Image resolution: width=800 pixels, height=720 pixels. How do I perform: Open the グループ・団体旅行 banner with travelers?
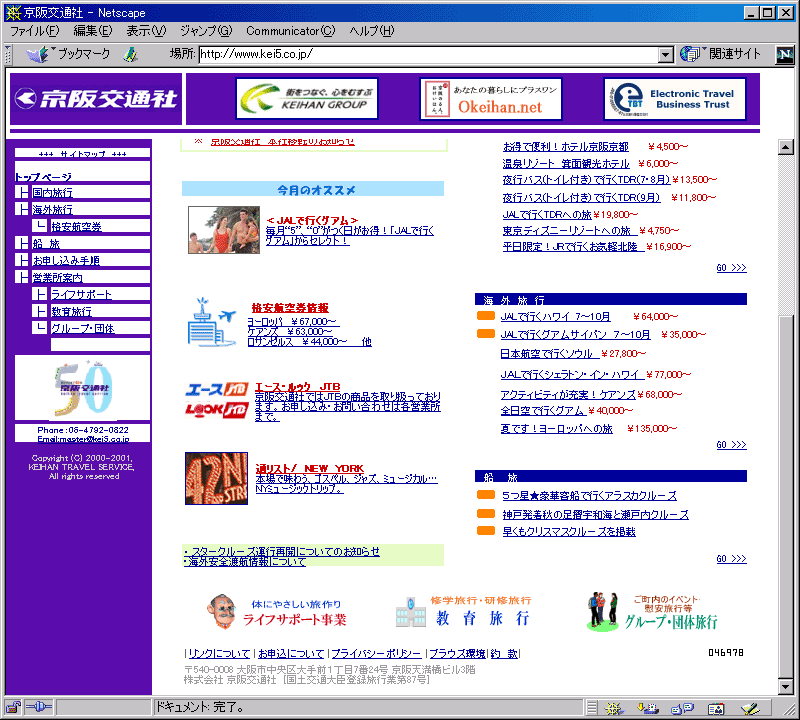tap(652, 612)
